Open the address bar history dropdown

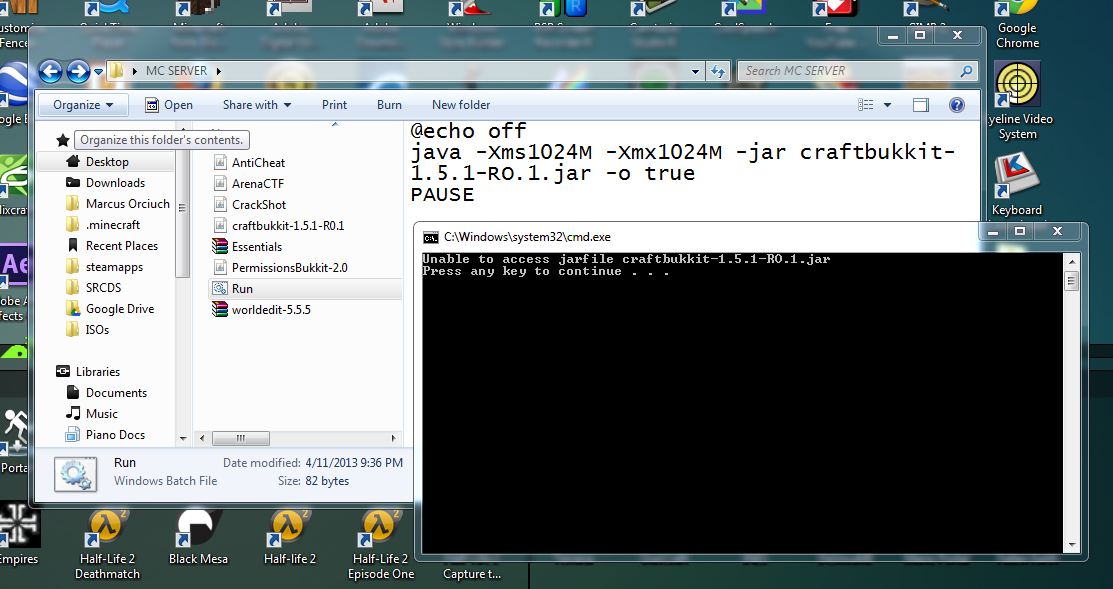[695, 71]
